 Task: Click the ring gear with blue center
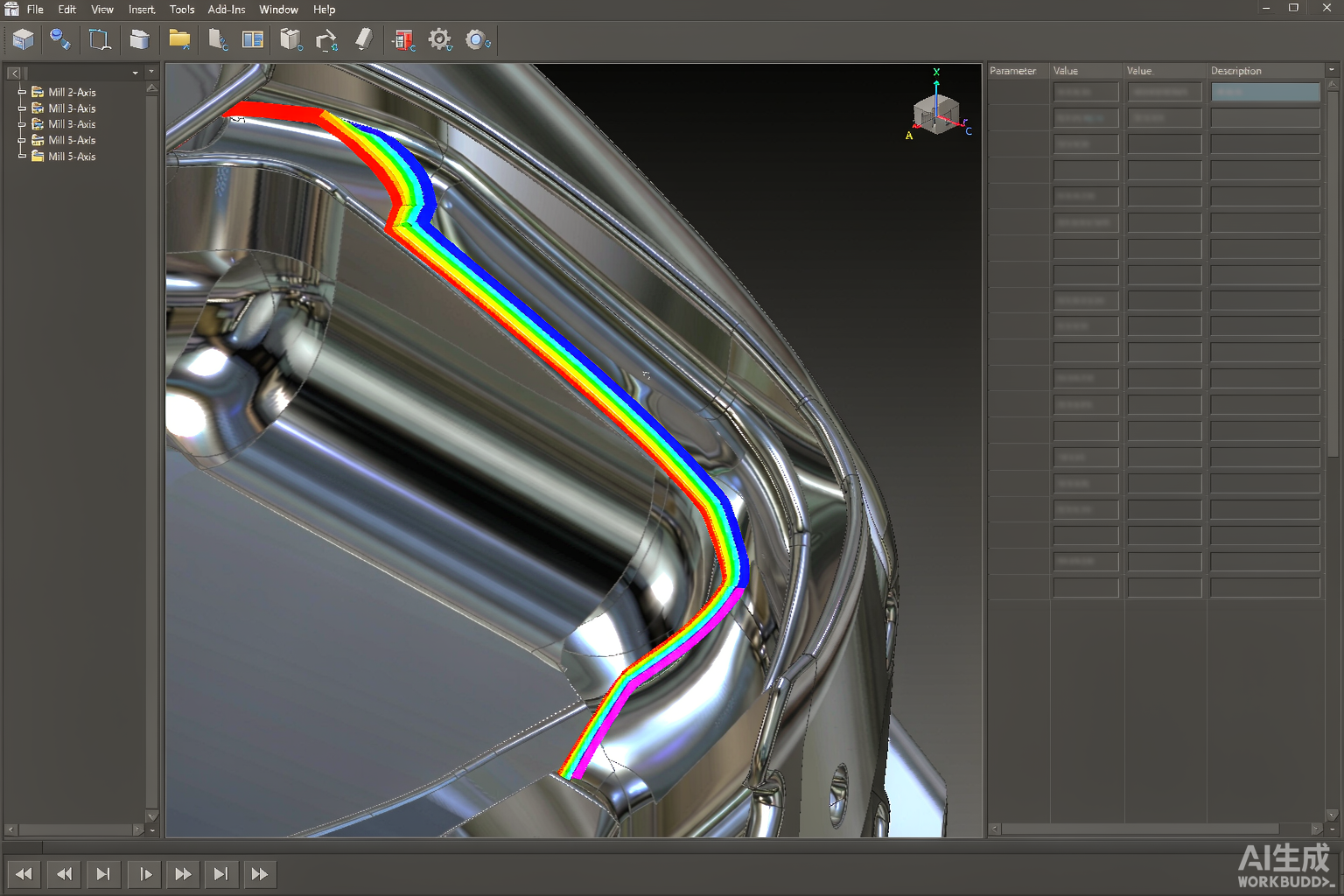tap(478, 40)
